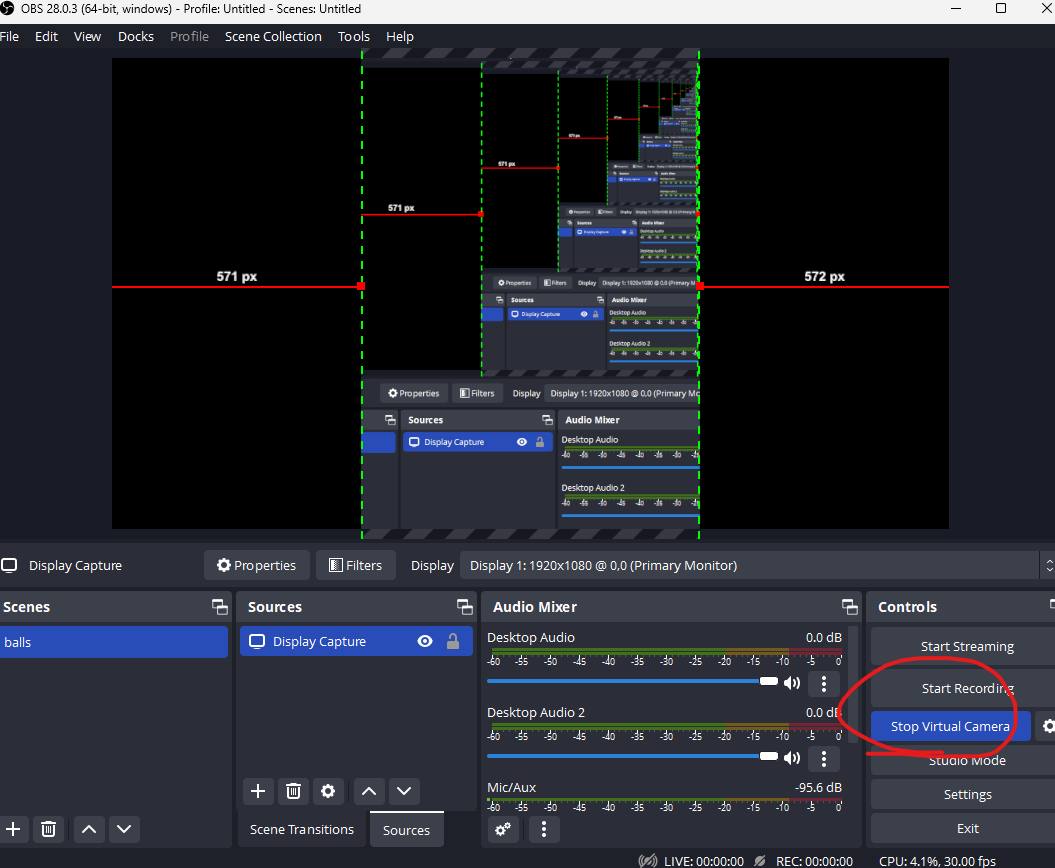Open Filters for the selected source
Image resolution: width=1055 pixels, height=868 pixels.
tap(355, 565)
